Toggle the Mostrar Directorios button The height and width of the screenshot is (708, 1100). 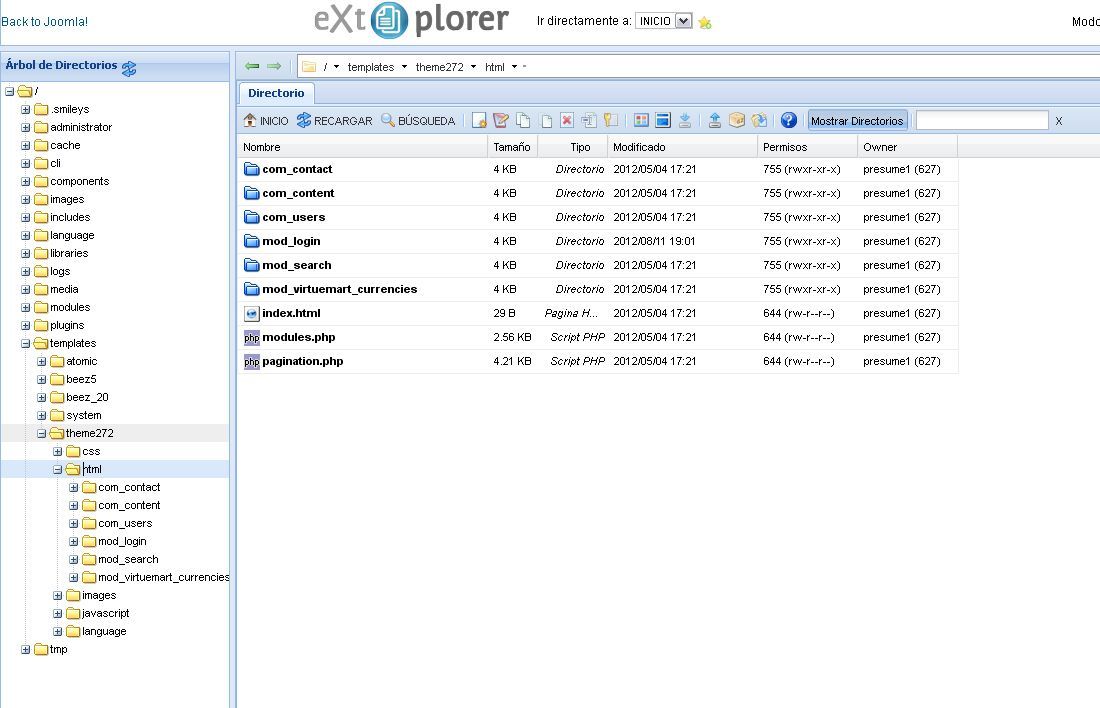pos(857,121)
